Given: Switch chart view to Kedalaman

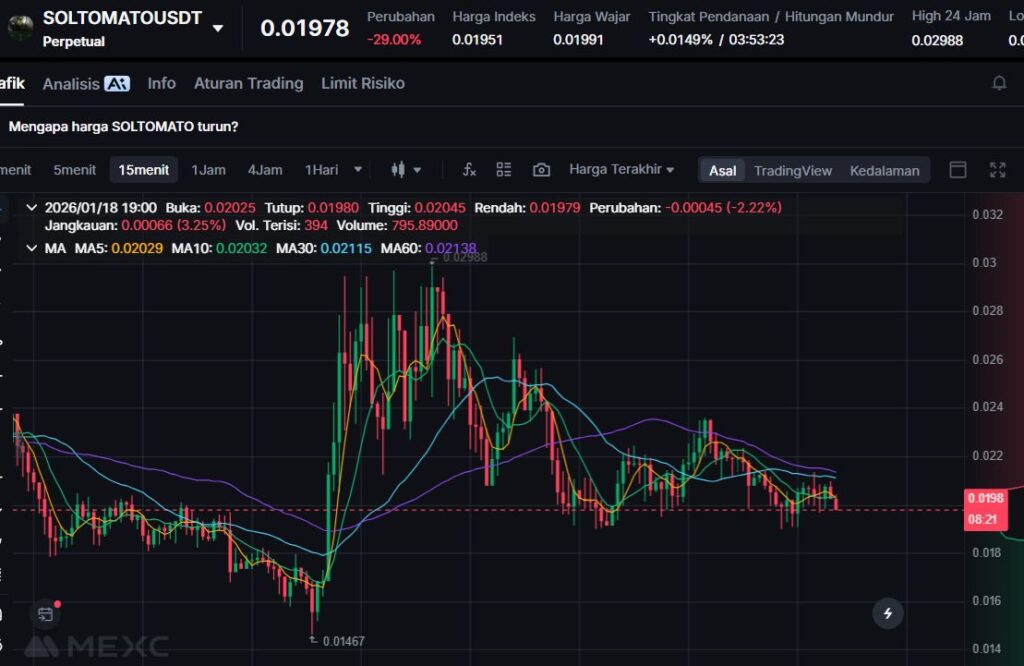Looking at the screenshot, I should pos(884,170).
